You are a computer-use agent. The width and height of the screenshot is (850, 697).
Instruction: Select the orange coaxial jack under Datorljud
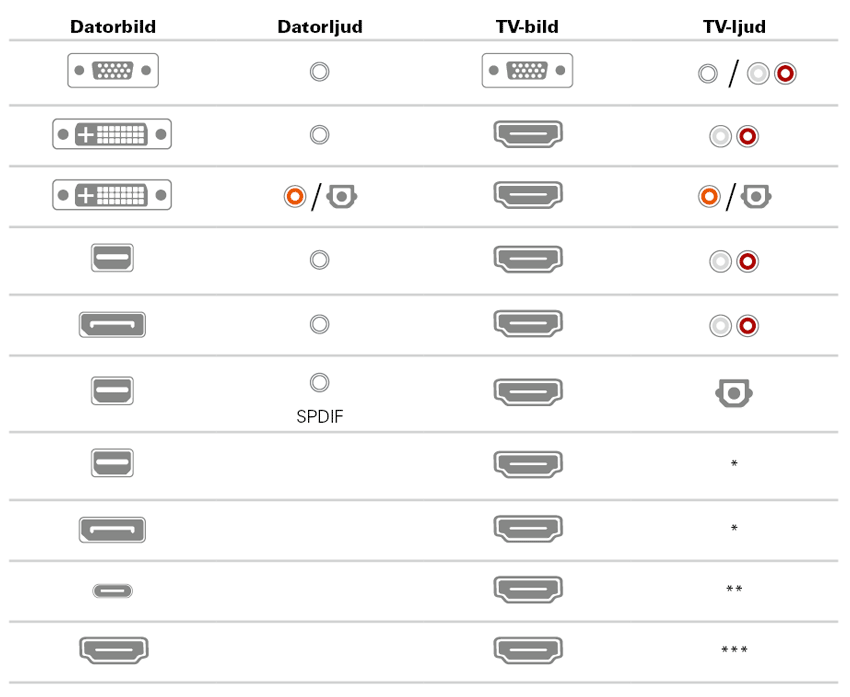pyautogui.click(x=293, y=197)
